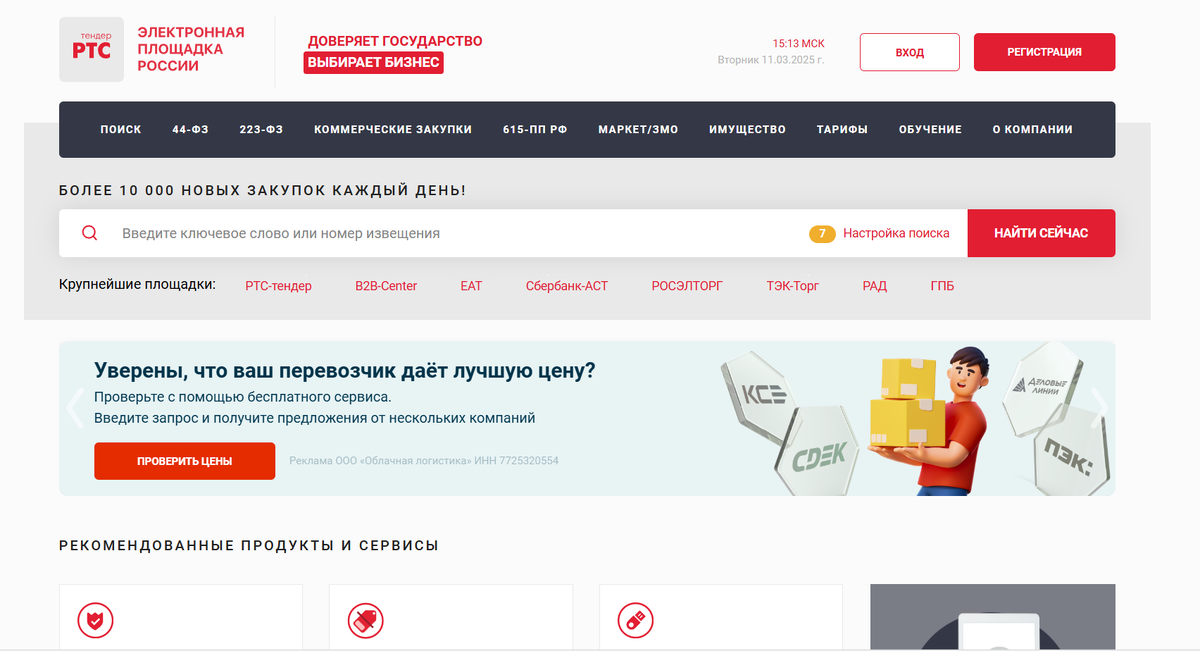Screen dimensions: 1200x651
Task: Click РЕКОМЕНДОВАННЫЕ ПРОДУКТЫ И СЕРВИСЫ heading
Action: (x=249, y=546)
